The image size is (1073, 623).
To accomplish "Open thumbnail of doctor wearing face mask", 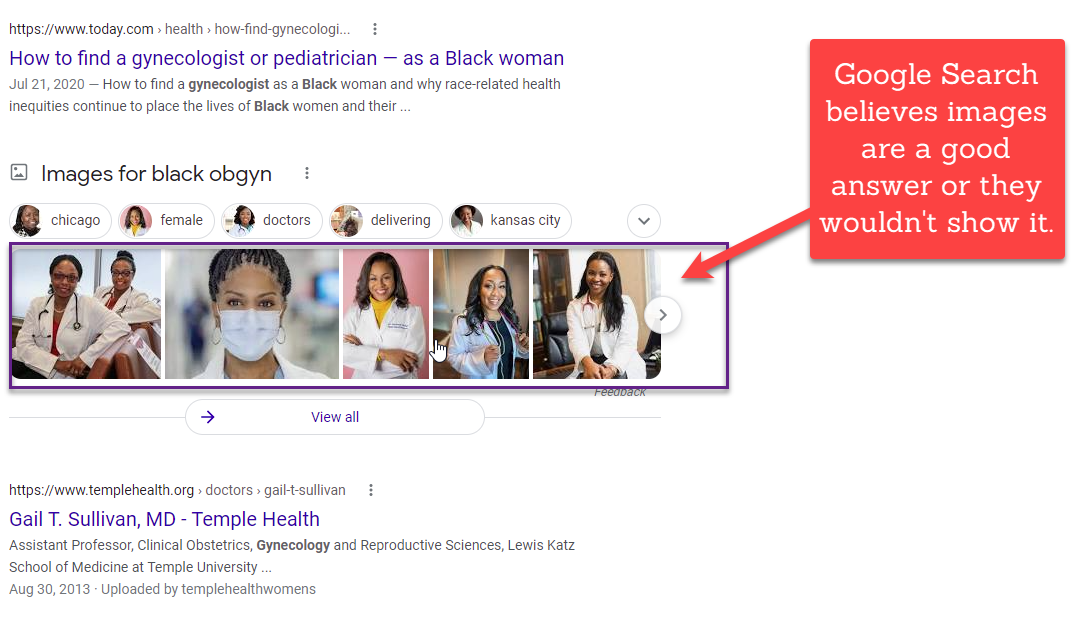I will pyautogui.click(x=252, y=314).
